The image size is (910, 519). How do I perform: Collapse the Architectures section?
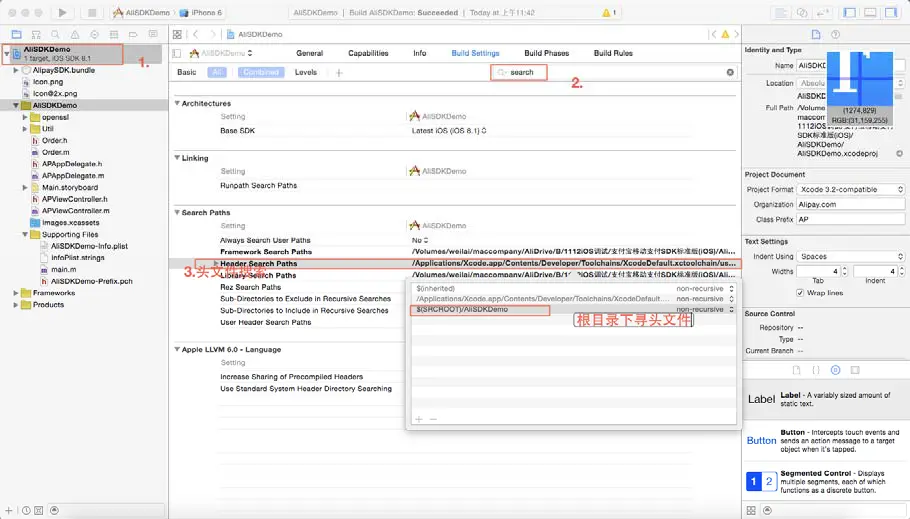tap(177, 103)
